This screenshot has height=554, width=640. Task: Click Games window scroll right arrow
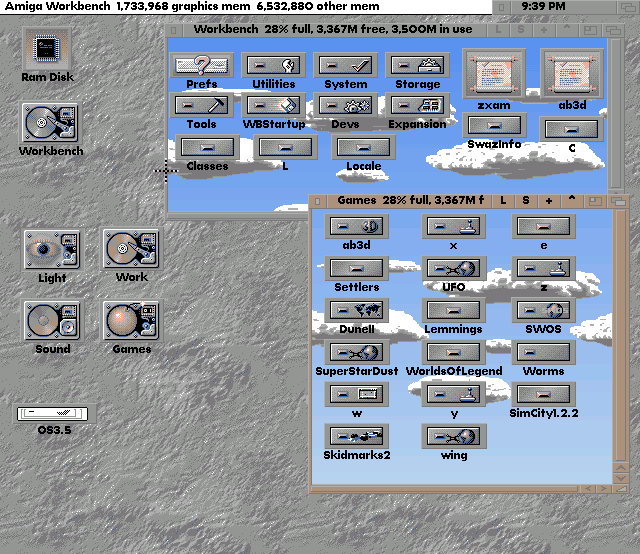pos(603,489)
